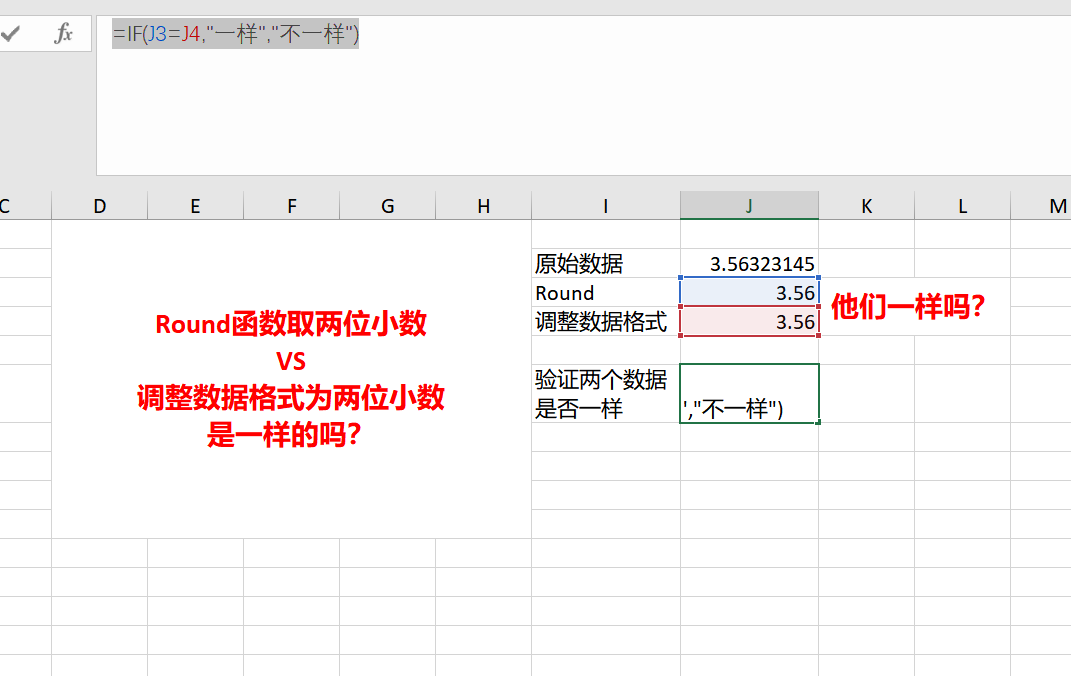Select the blue-highlighted 3.56 Round cell
The image size is (1071, 676).
tap(749, 292)
